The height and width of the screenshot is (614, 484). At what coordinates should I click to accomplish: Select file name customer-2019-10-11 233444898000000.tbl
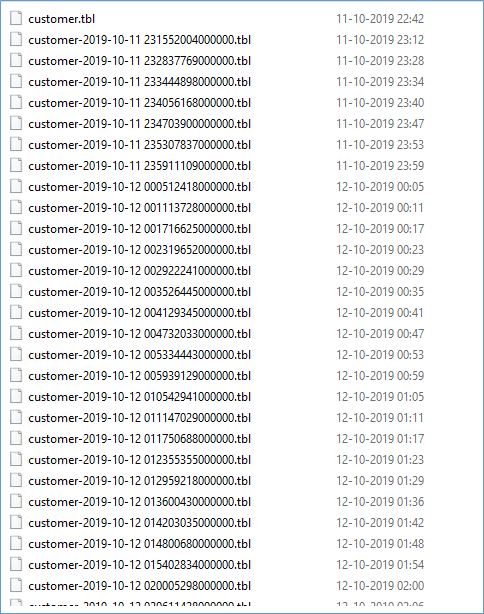139,82
